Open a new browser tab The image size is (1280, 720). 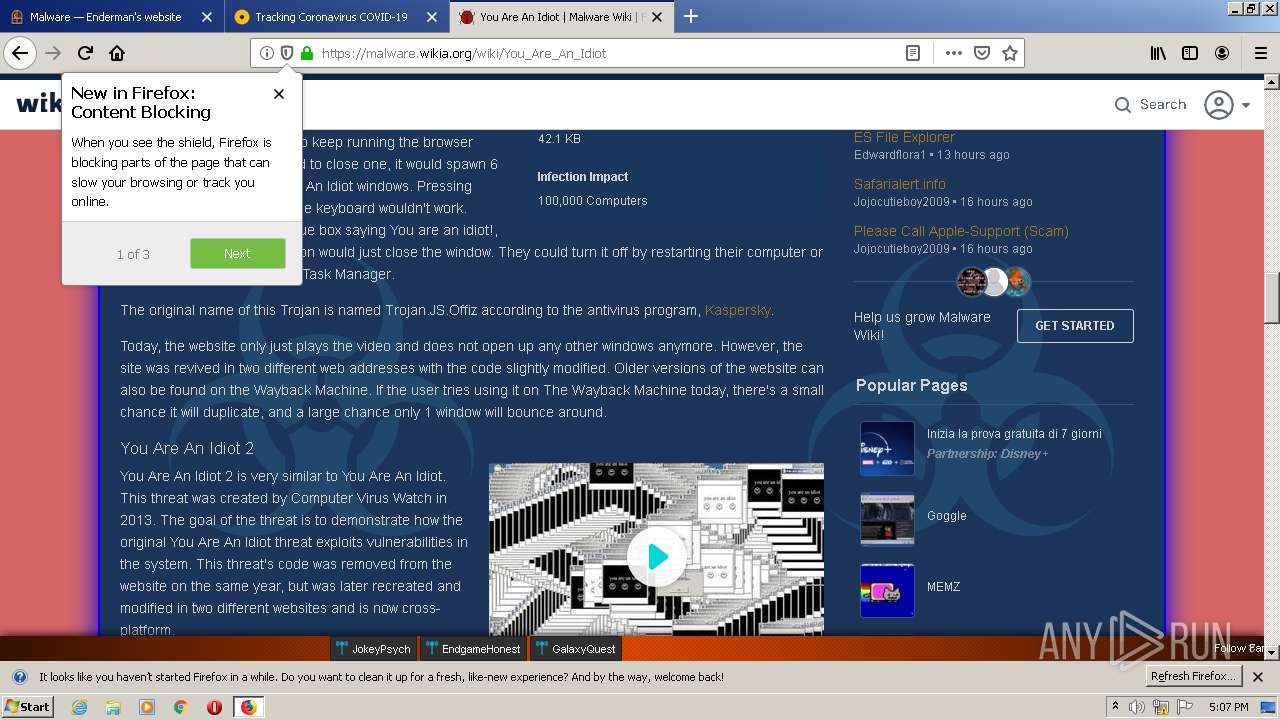(690, 16)
